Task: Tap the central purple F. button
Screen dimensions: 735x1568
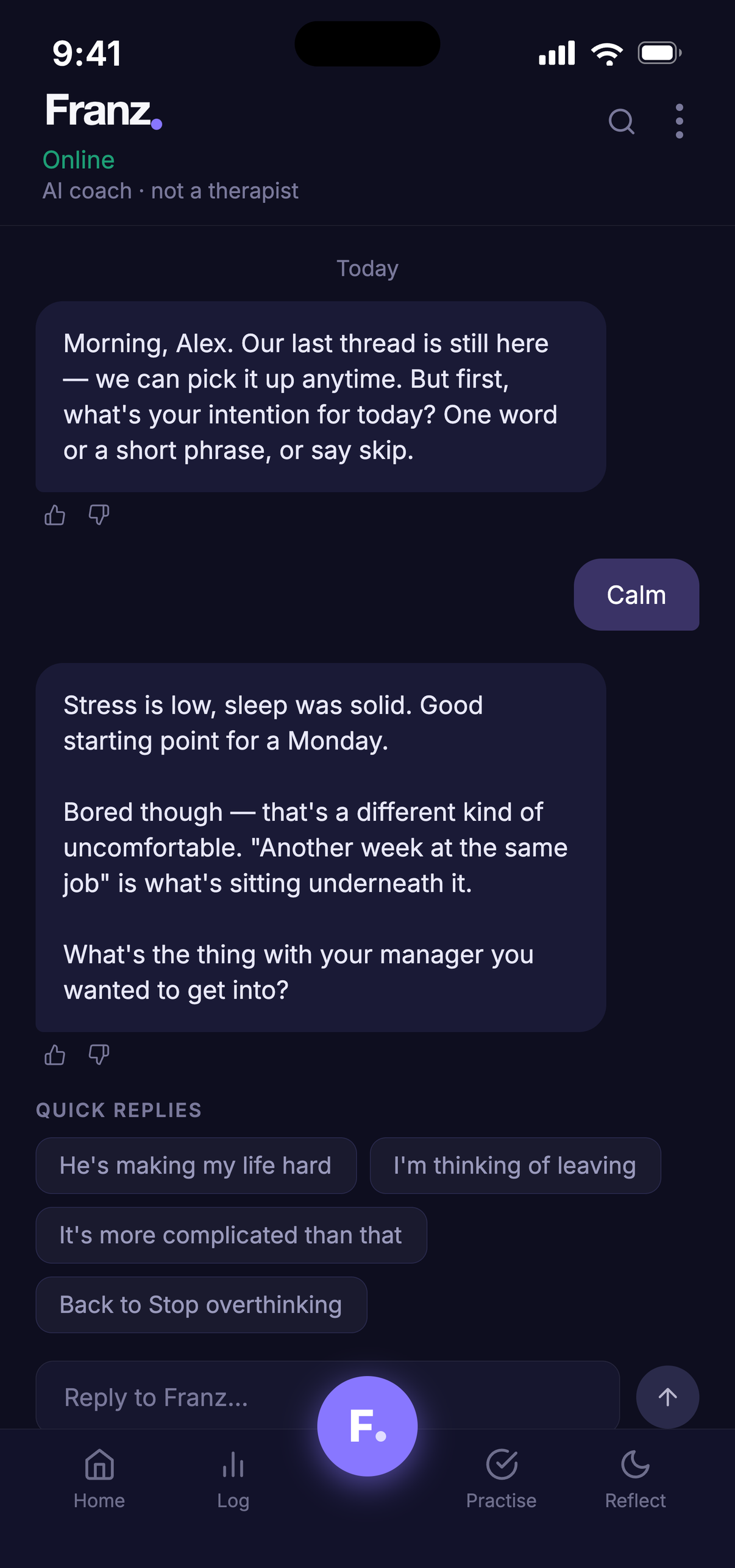Action: [x=367, y=1426]
